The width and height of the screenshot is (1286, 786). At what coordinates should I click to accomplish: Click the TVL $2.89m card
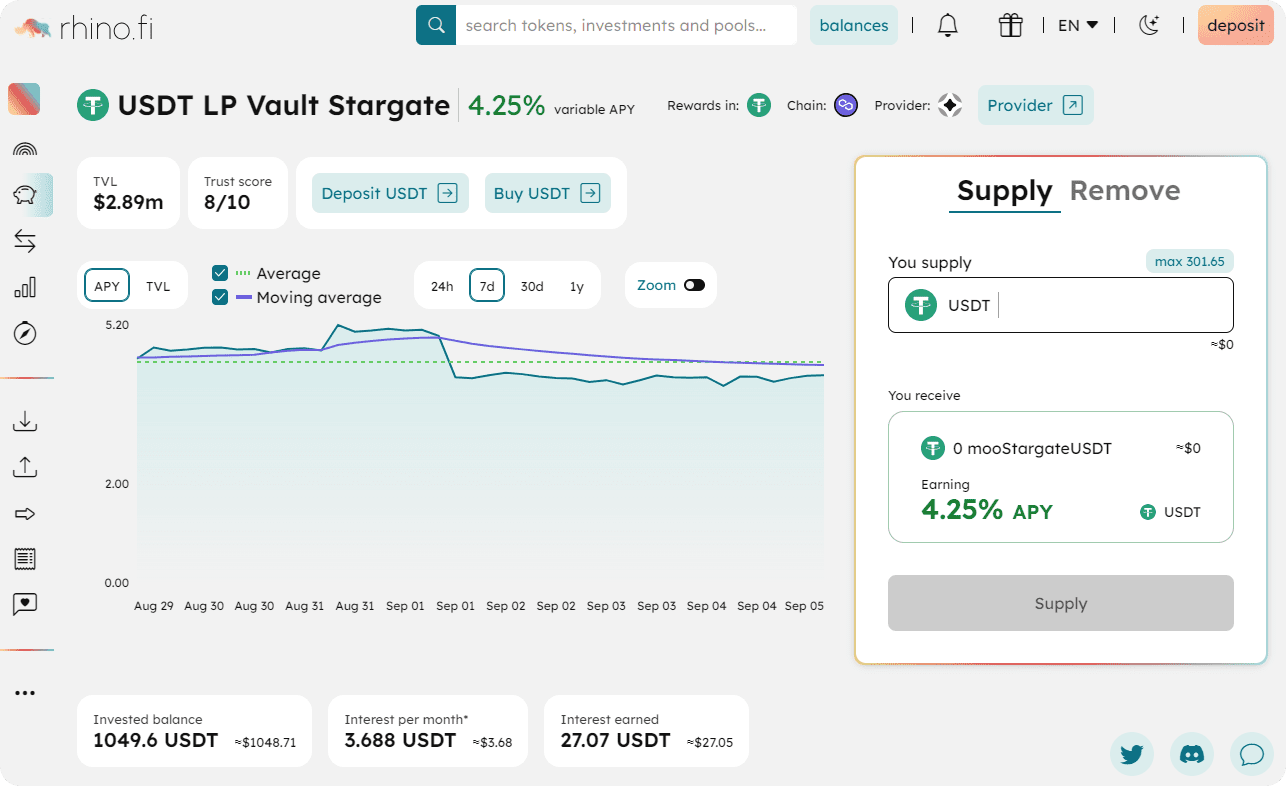click(x=128, y=193)
